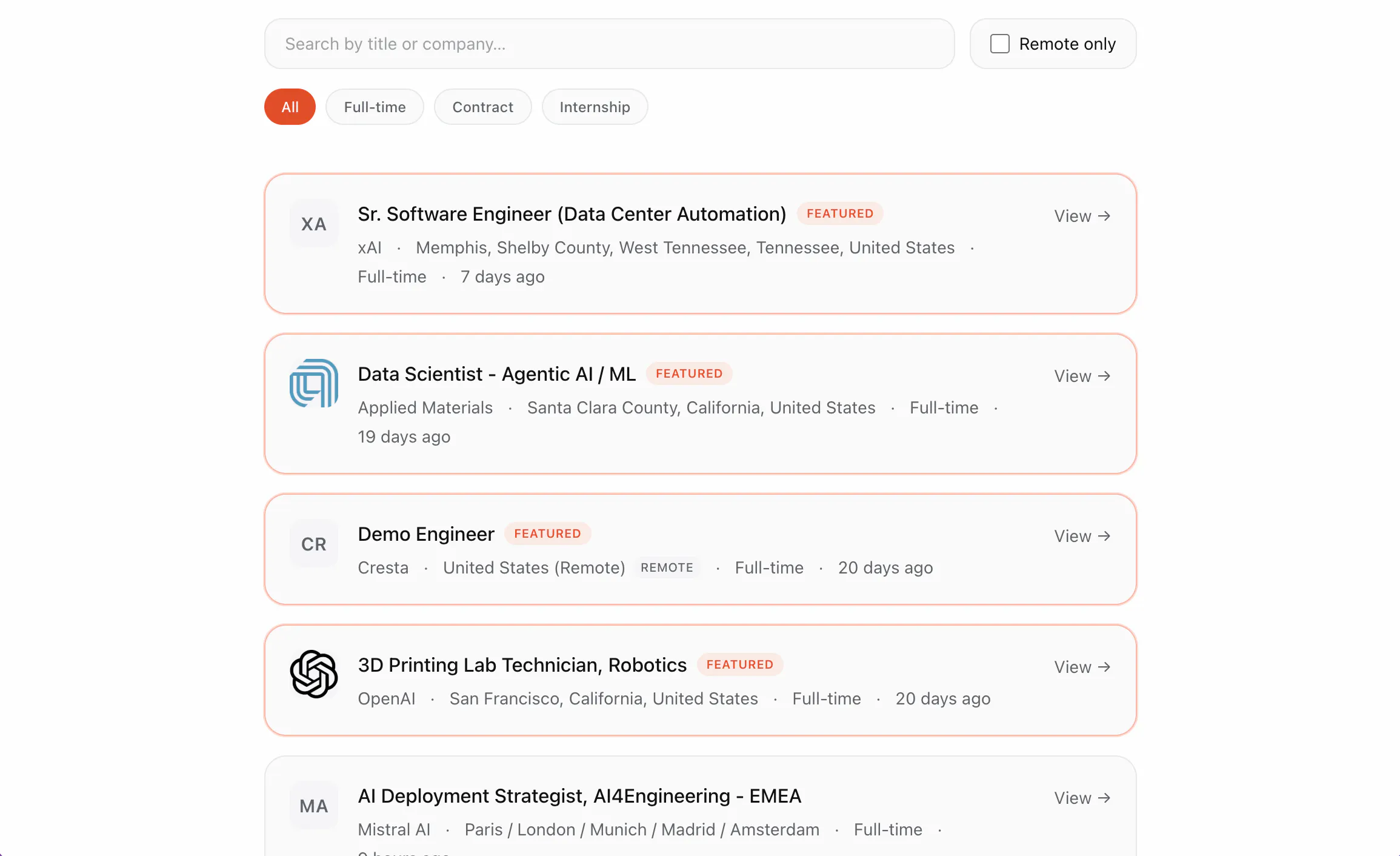
Task: Filter jobs by Contract
Action: tap(483, 107)
